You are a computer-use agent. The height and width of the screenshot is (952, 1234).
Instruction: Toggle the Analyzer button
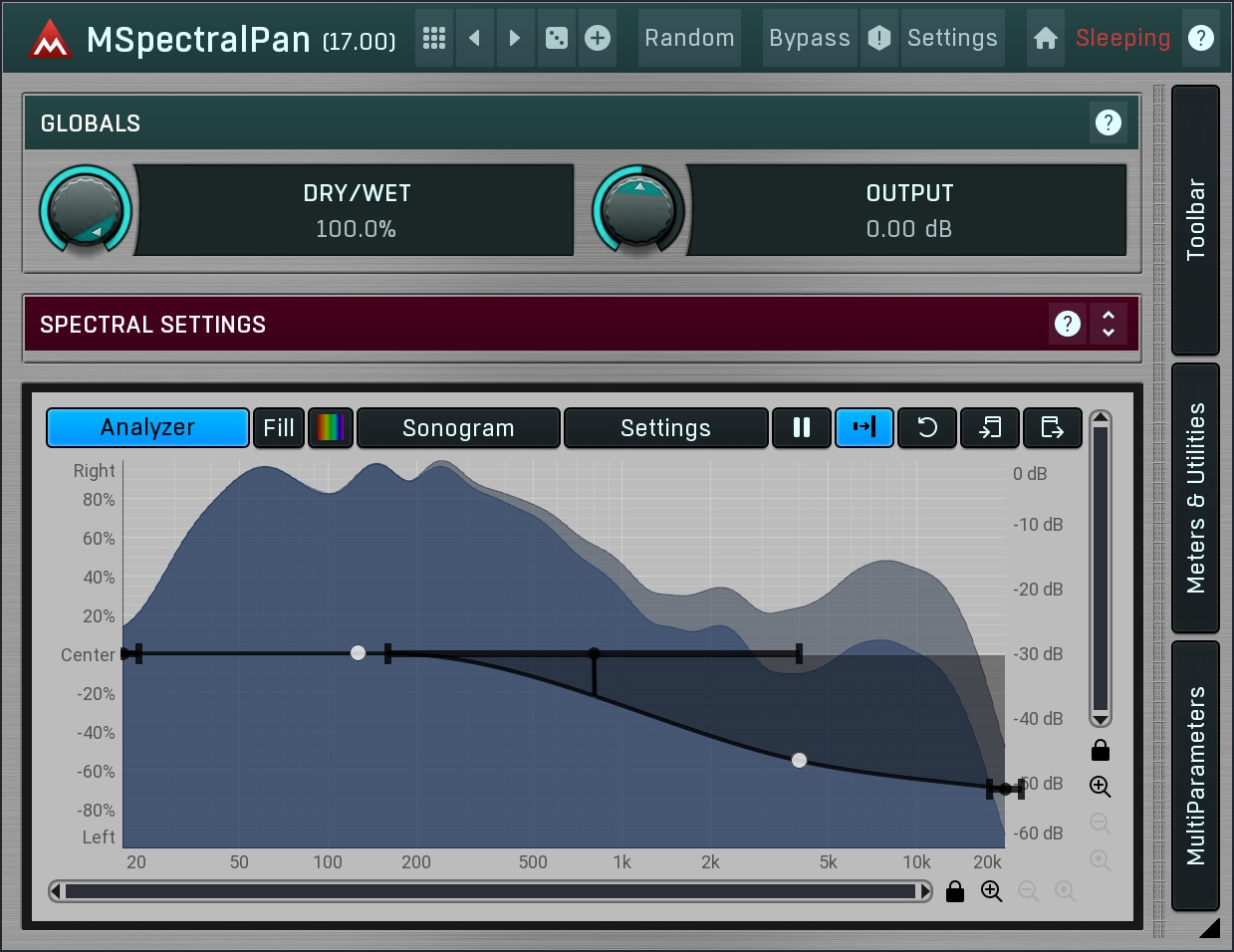coord(147,427)
